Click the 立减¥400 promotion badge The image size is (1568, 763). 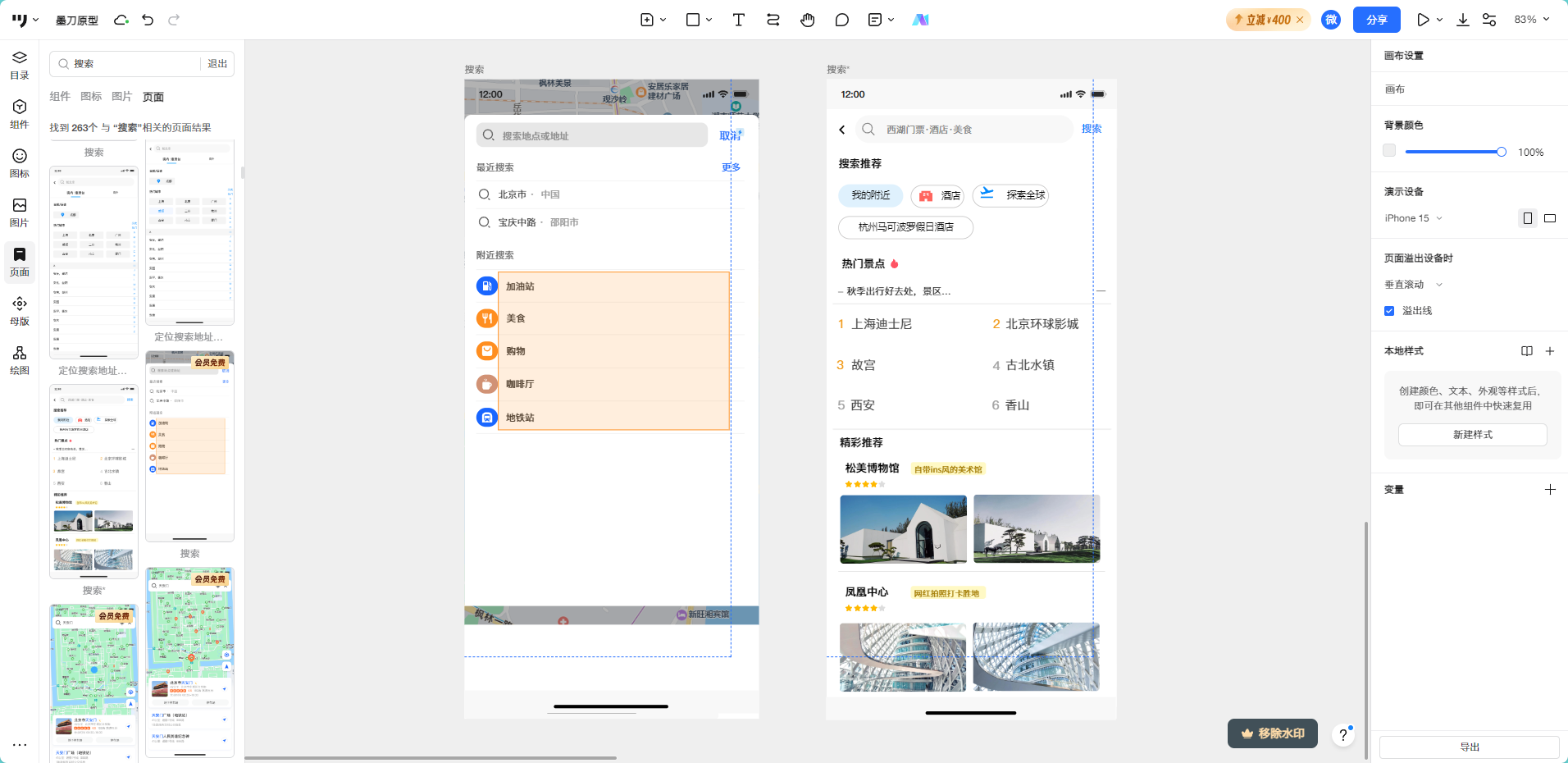pos(1268,20)
